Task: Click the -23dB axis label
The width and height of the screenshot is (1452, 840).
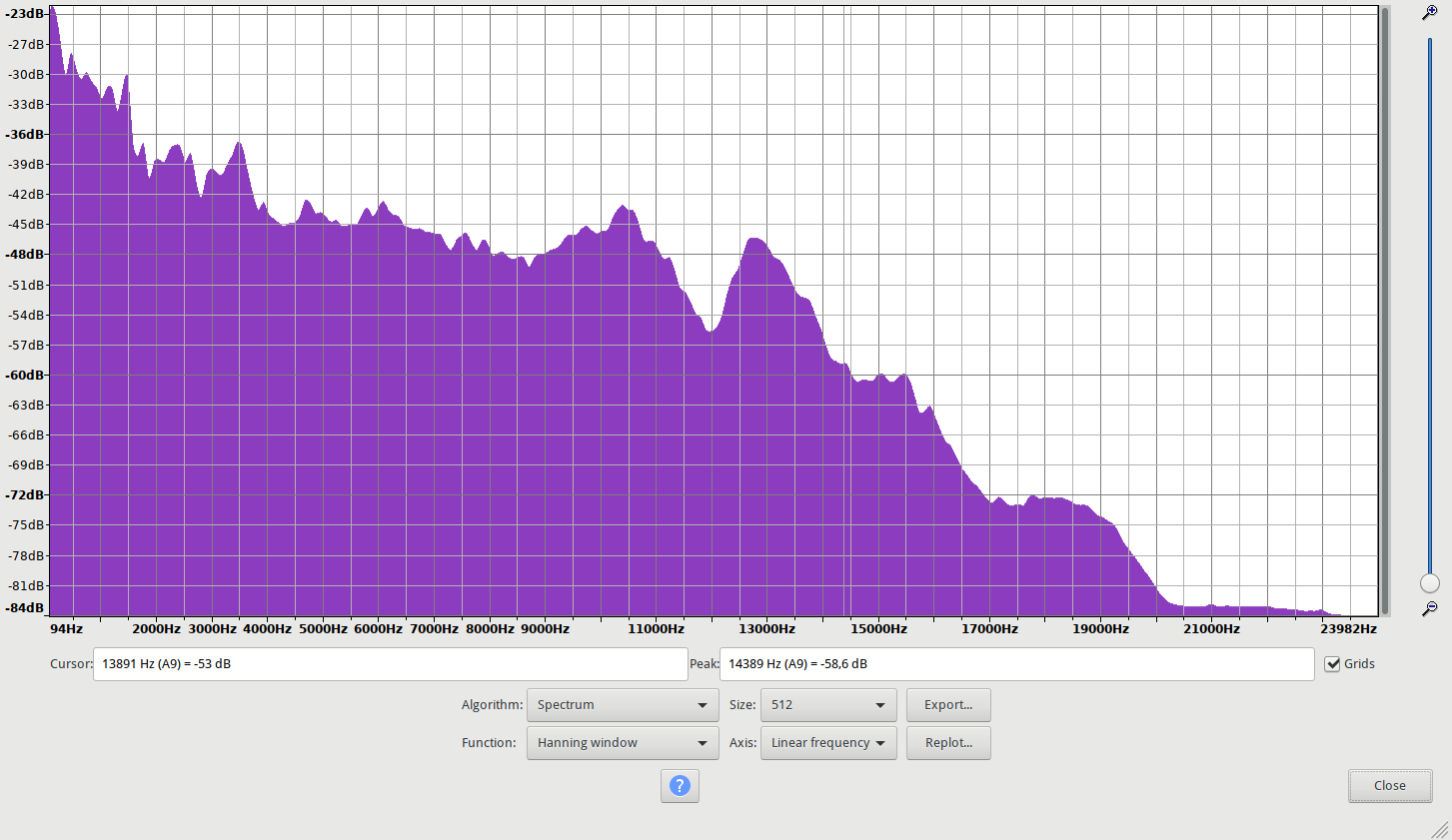Action: (24, 14)
